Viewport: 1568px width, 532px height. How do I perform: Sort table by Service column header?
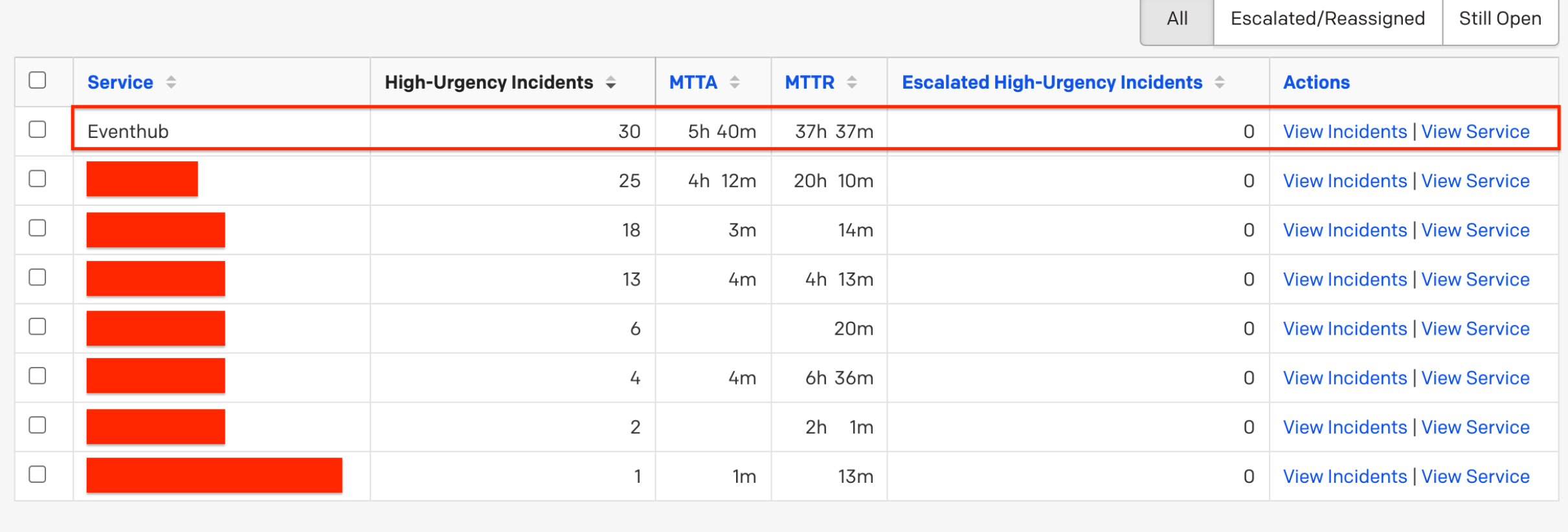click(x=120, y=82)
